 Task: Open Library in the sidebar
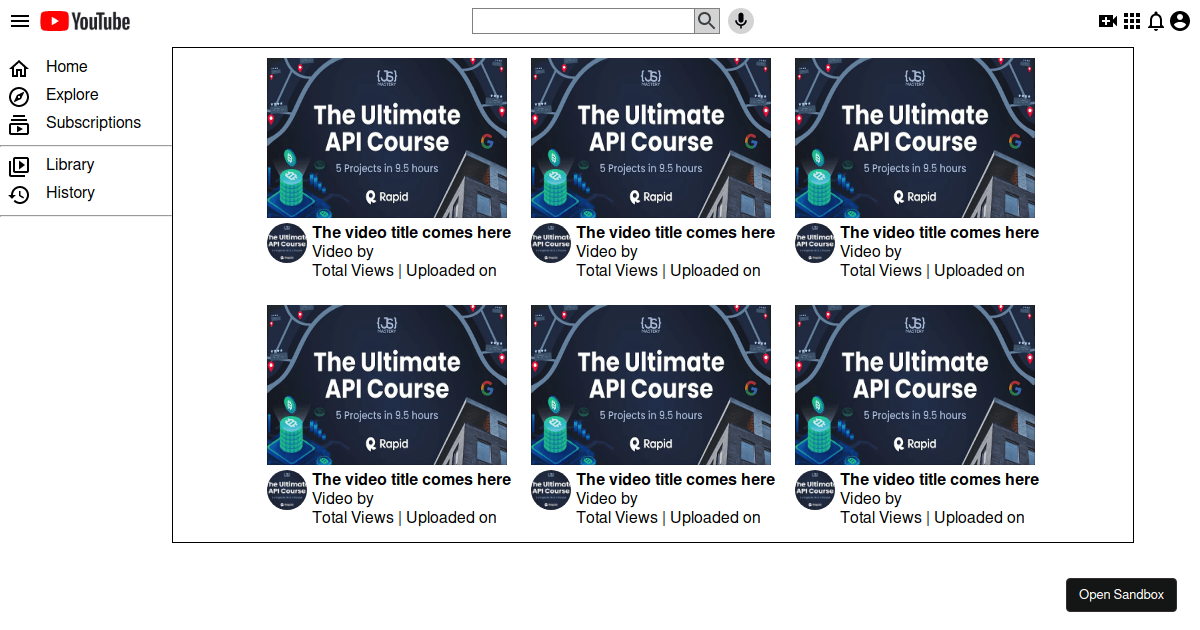click(70, 165)
